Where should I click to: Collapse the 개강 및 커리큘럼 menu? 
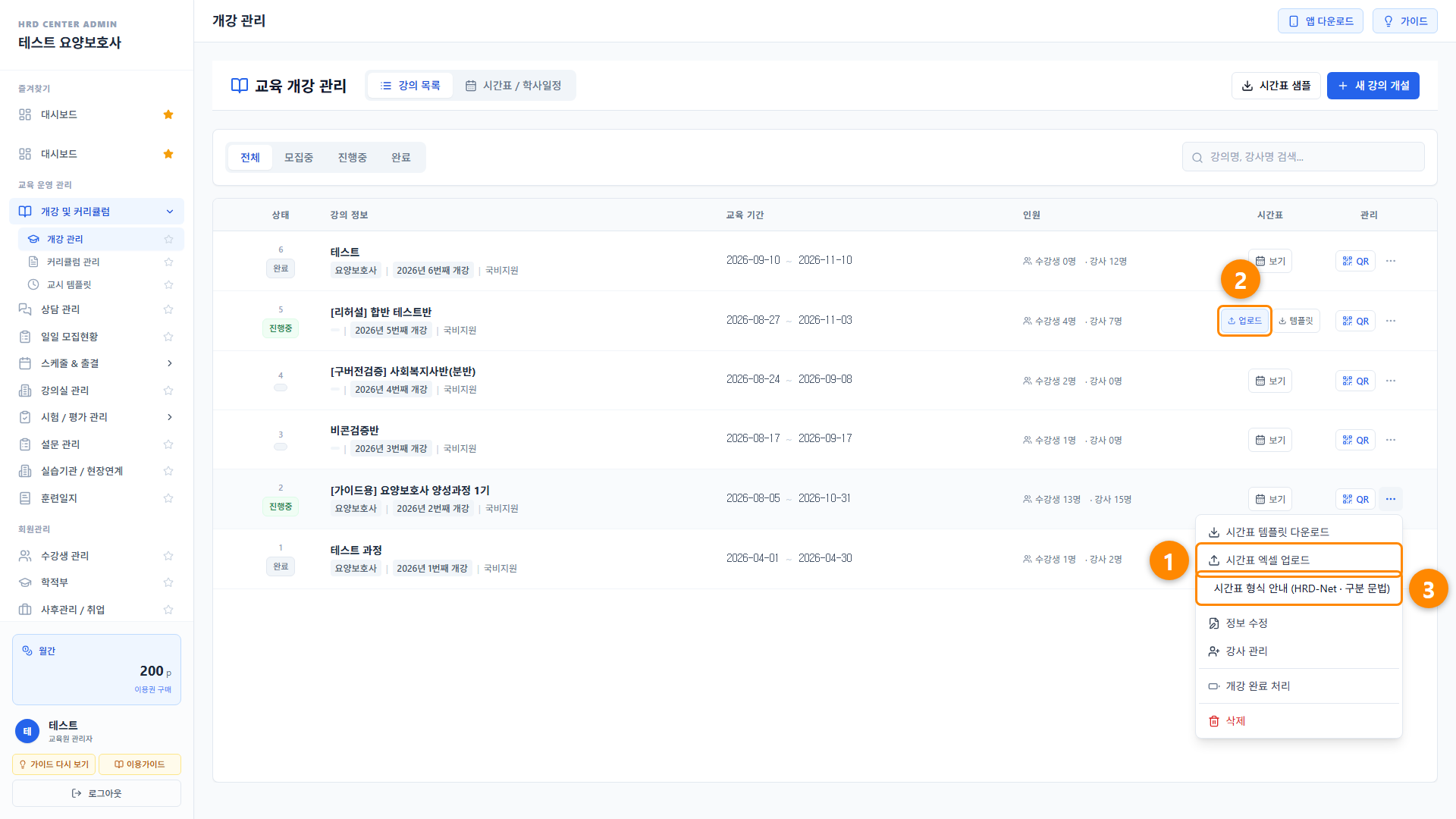96,212
